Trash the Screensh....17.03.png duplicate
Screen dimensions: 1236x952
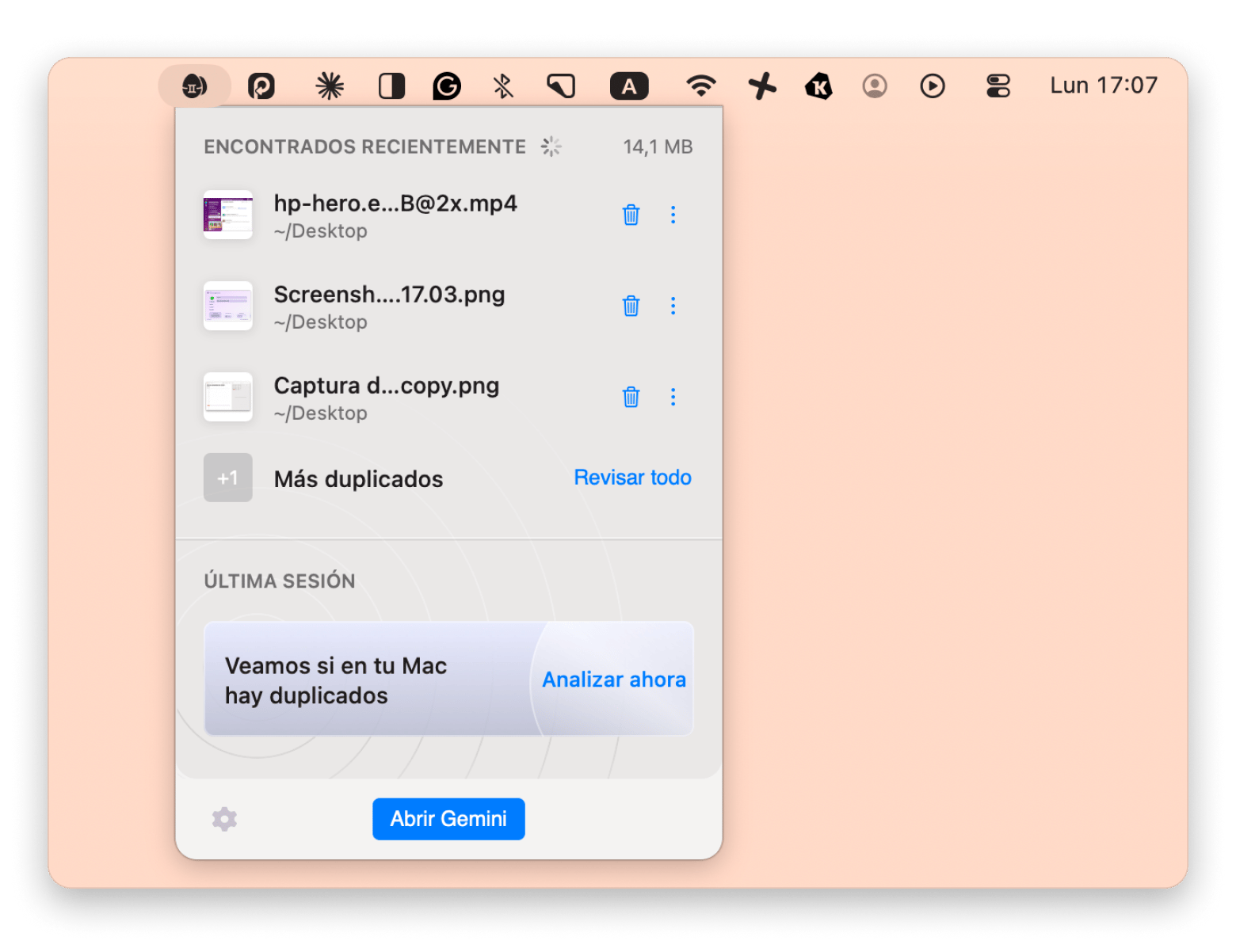click(631, 306)
